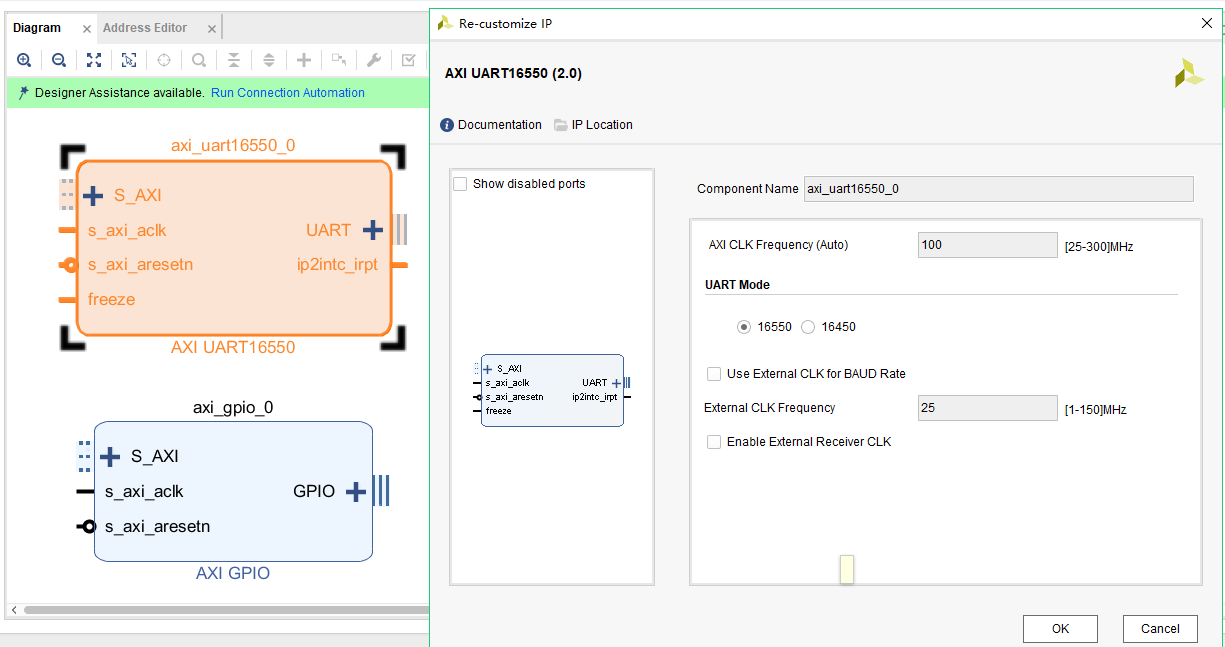Click the Zoom Fit icon

pyautogui.click(x=94, y=60)
